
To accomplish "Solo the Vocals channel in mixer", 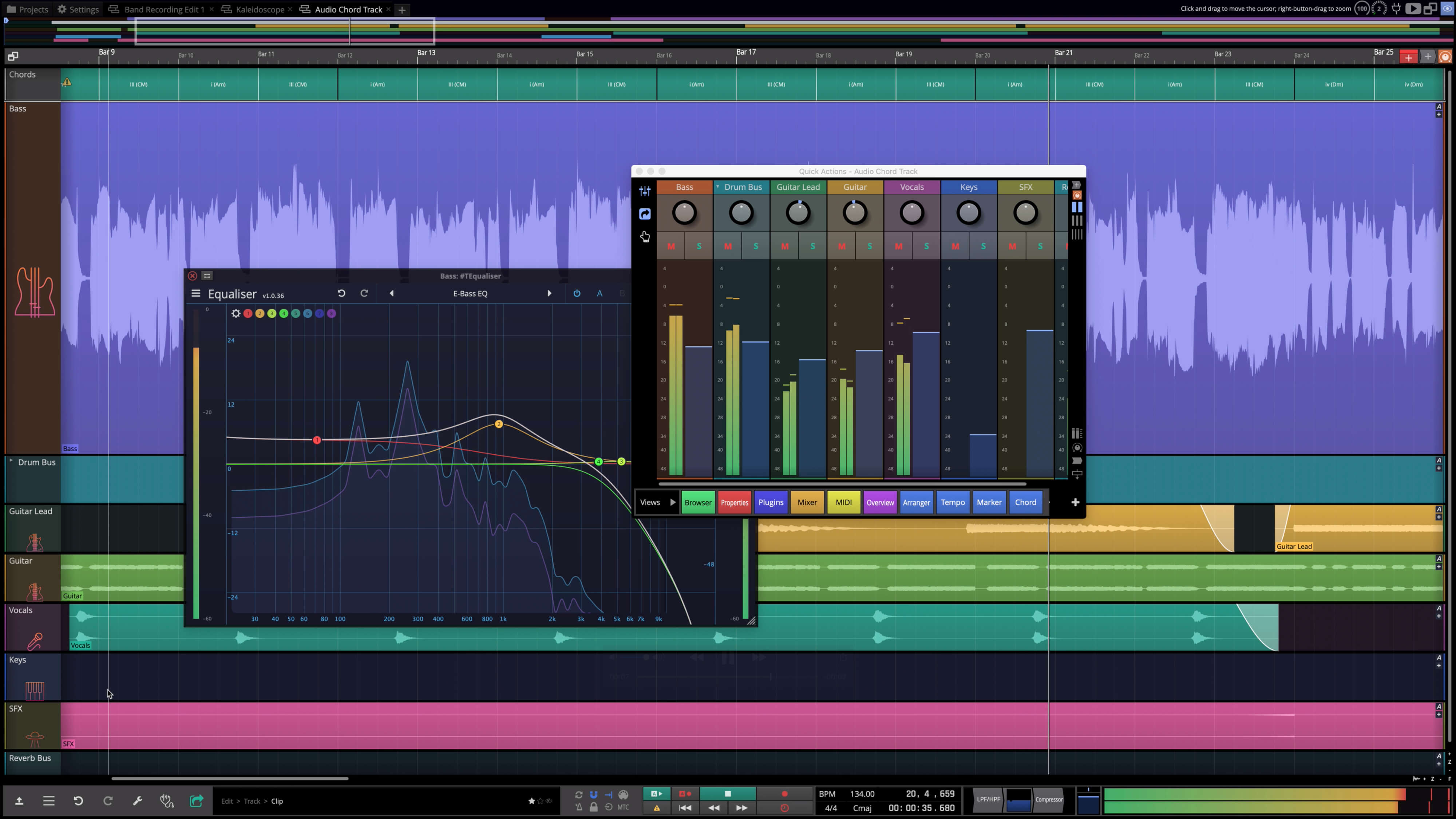I will [926, 246].
